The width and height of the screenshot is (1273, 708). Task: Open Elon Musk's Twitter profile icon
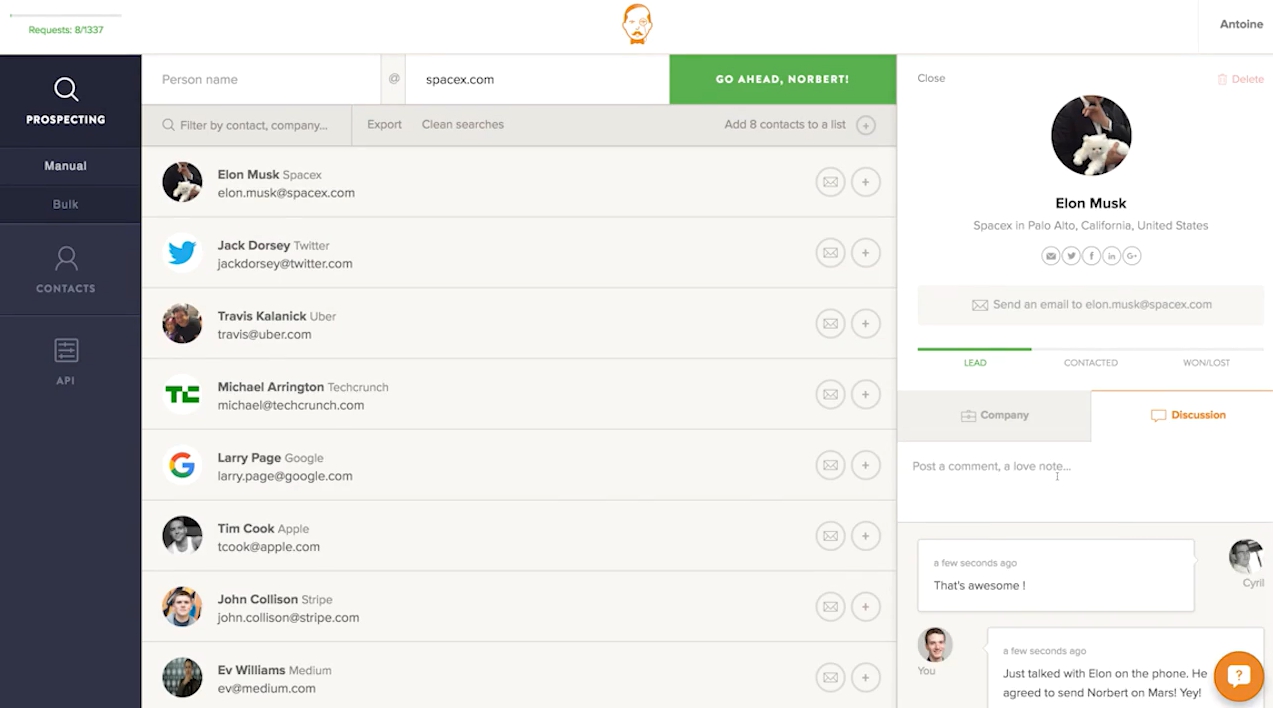(1071, 256)
